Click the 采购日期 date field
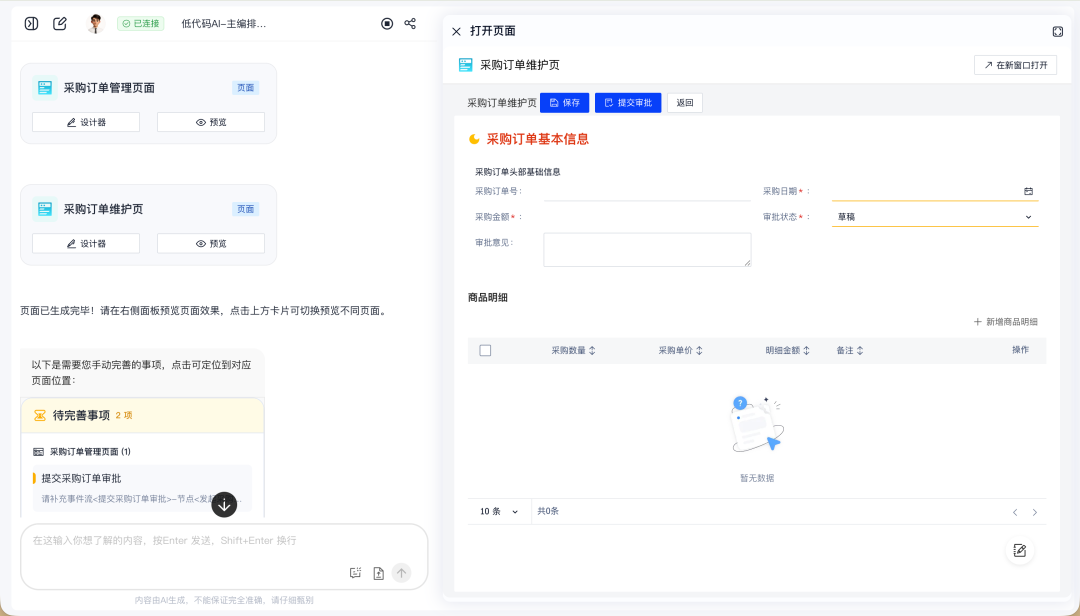This screenshot has width=1080, height=616. (935, 191)
